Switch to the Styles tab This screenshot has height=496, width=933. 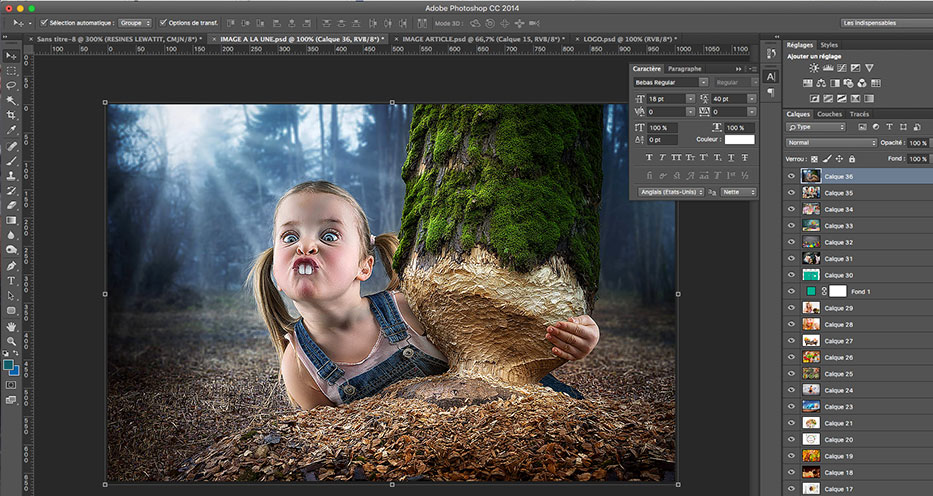(x=829, y=45)
